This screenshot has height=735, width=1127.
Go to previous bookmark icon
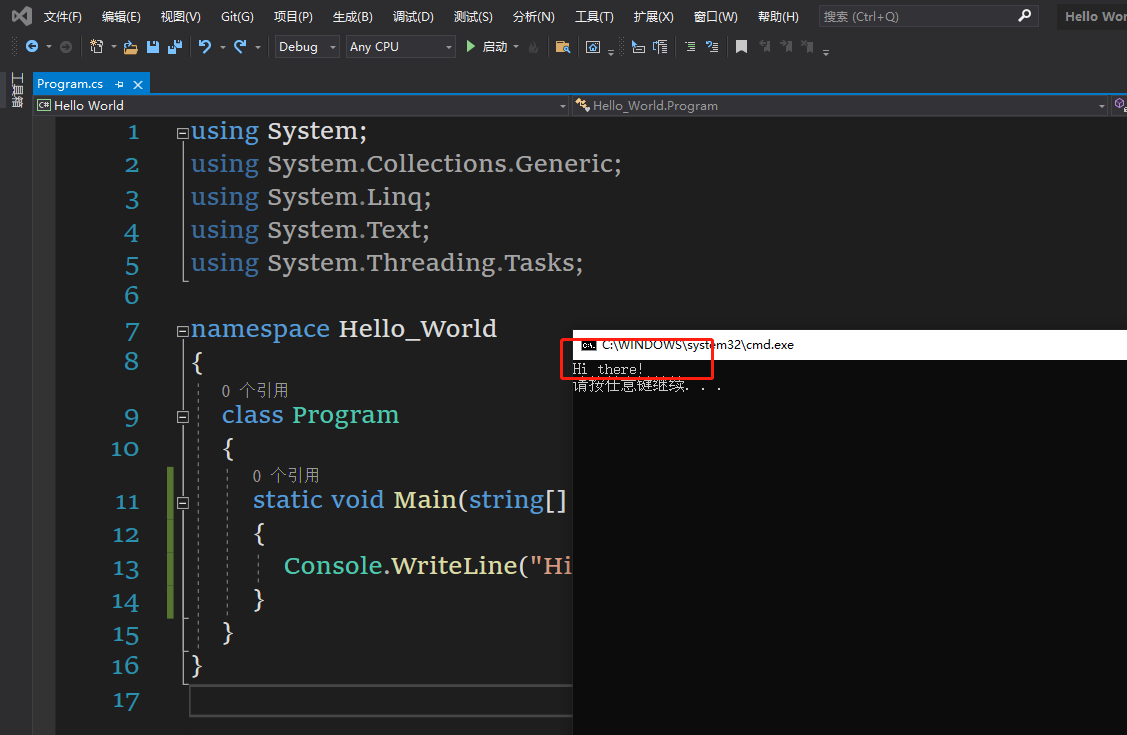pyautogui.click(x=765, y=47)
